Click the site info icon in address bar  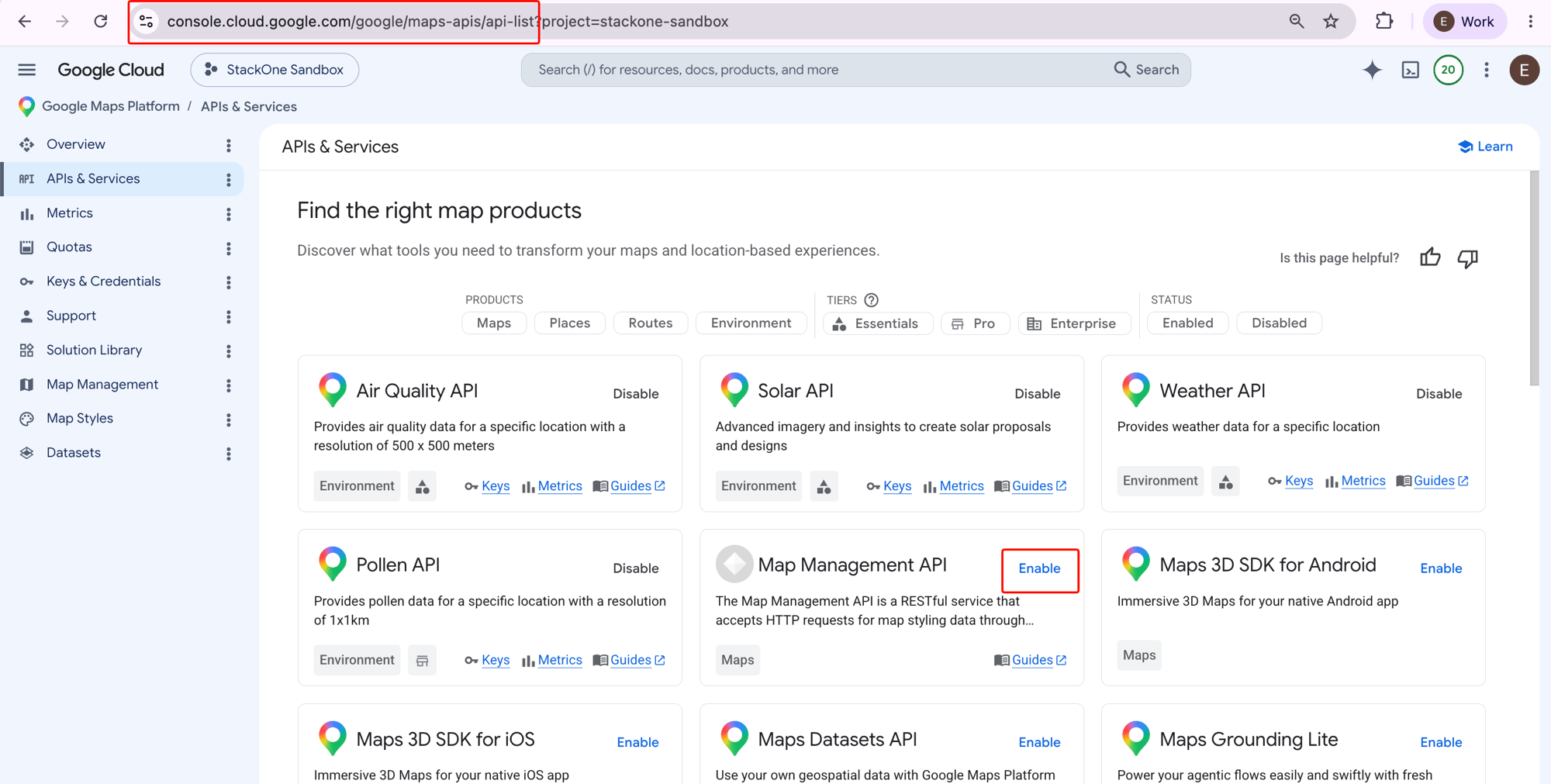coord(146,22)
